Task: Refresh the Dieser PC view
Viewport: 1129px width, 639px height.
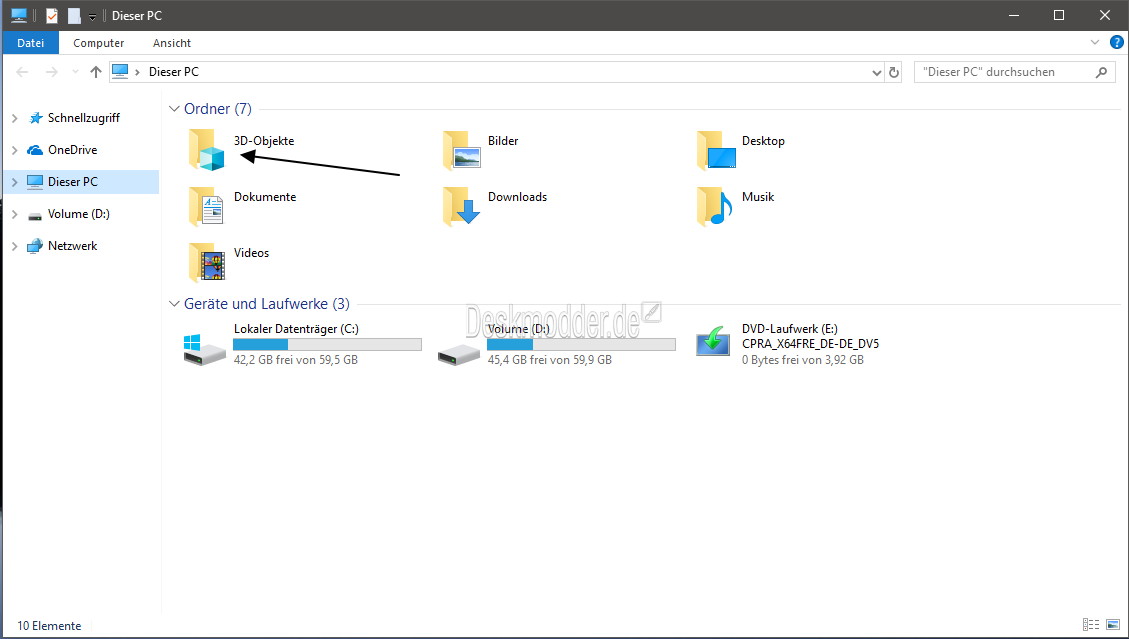Action: tap(894, 72)
